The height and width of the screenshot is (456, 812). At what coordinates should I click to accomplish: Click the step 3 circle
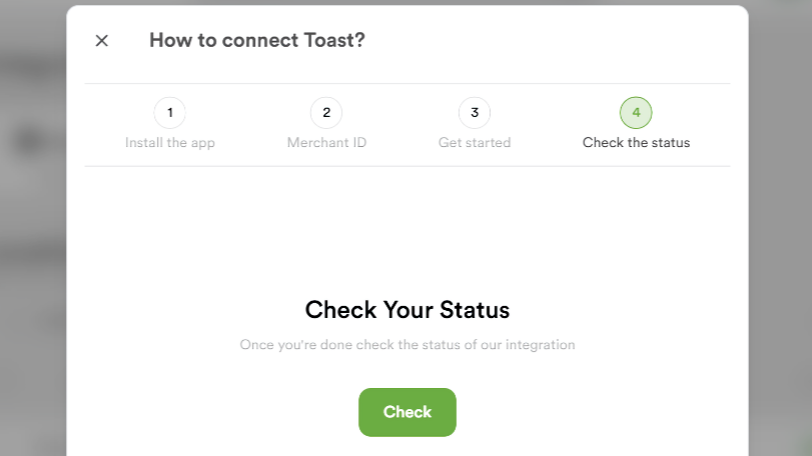coord(474,113)
